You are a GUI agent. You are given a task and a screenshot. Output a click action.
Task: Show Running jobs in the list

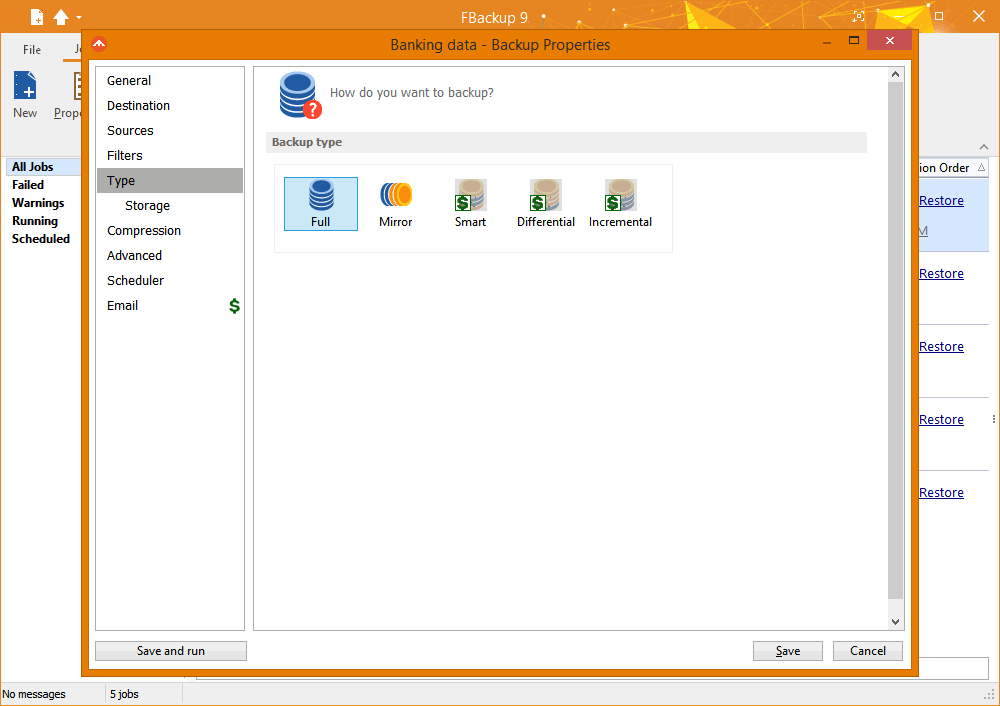coord(35,221)
